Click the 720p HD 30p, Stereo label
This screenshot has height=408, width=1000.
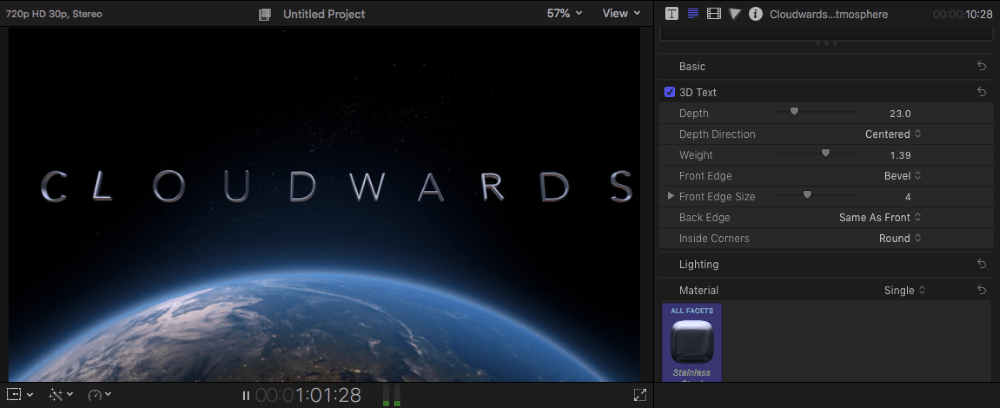54,13
